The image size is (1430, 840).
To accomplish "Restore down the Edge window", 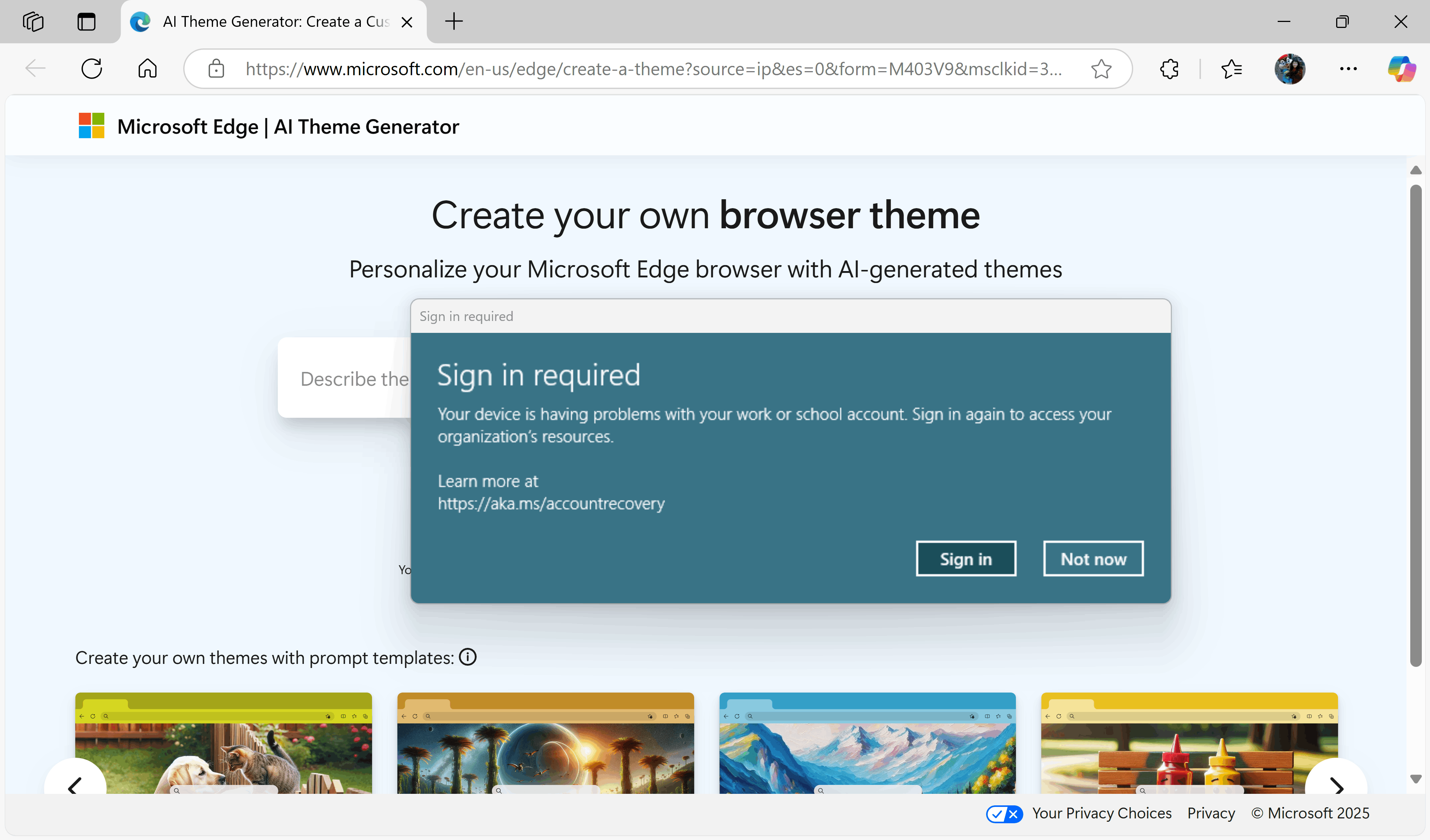I will pyautogui.click(x=1342, y=22).
